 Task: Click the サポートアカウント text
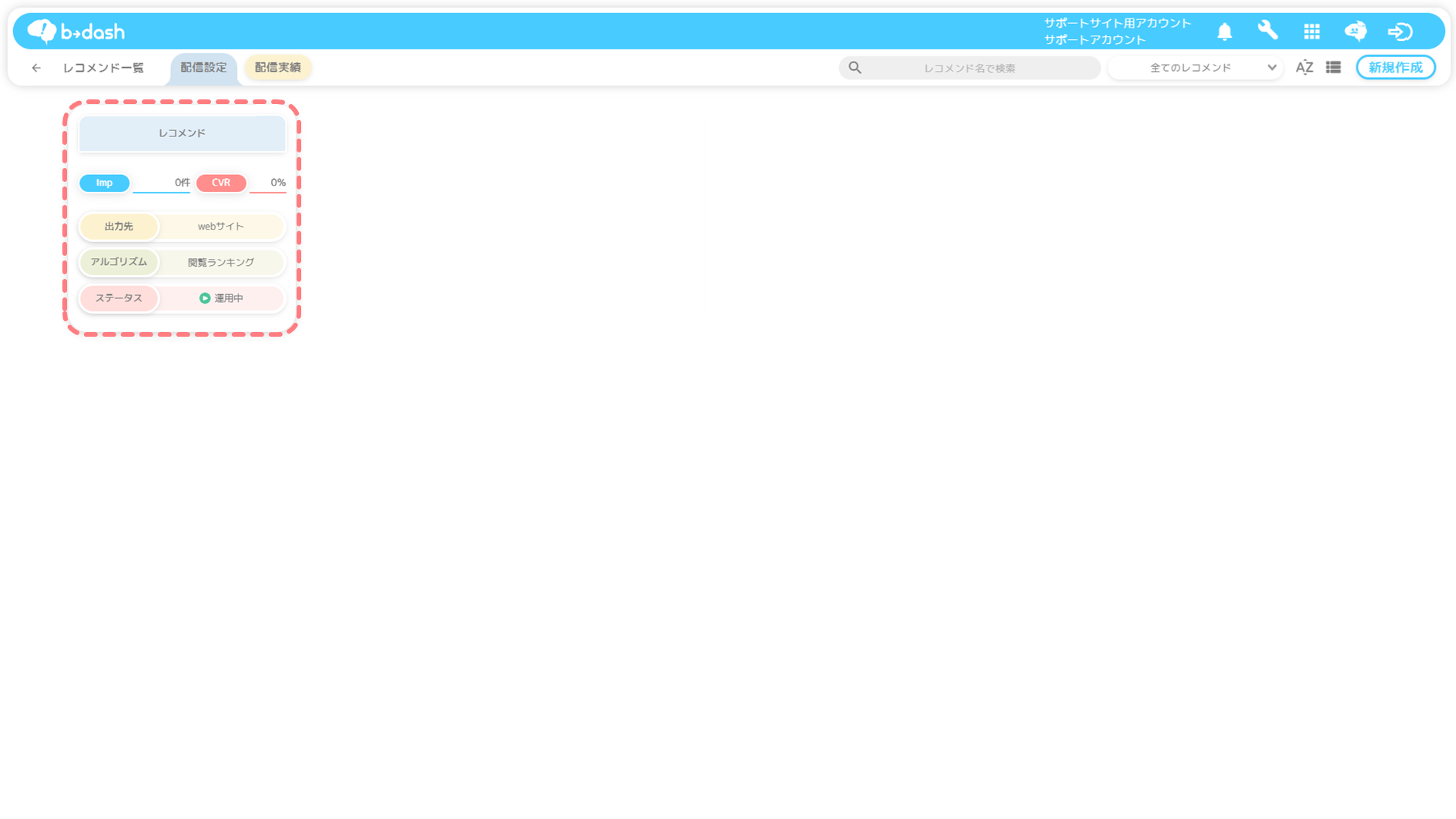[x=1095, y=39]
